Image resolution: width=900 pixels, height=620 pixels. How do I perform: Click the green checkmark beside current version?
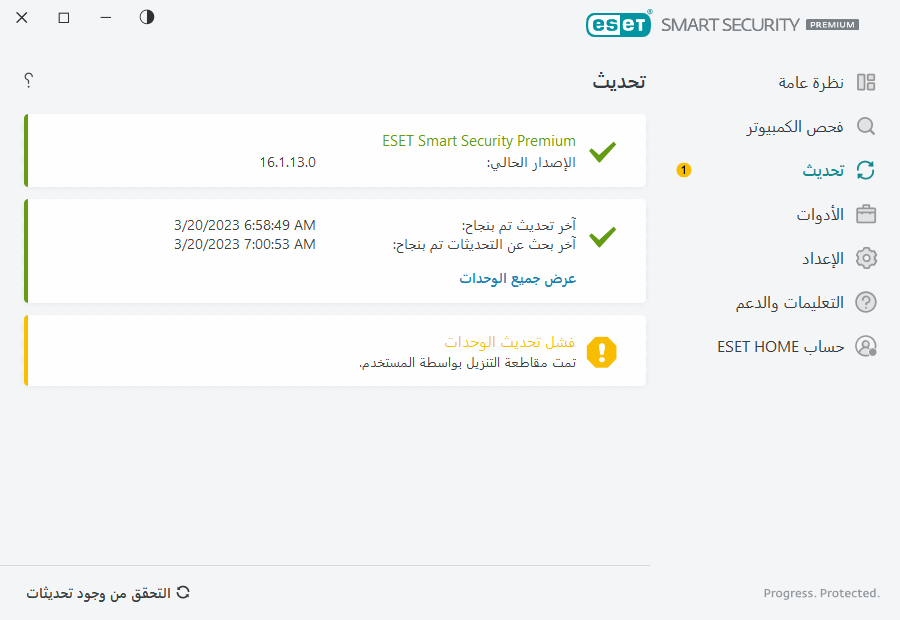coord(602,152)
